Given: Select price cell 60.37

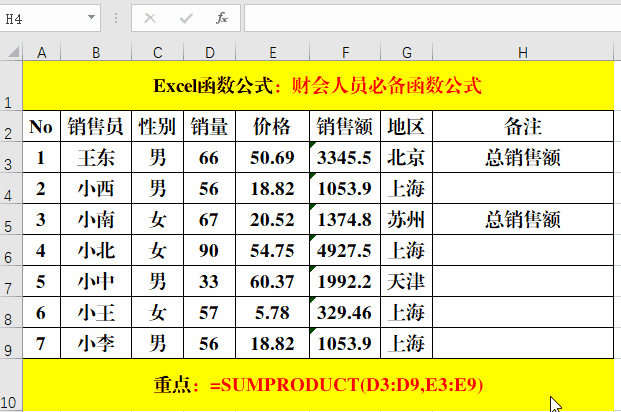Looking at the screenshot, I should point(272,281).
